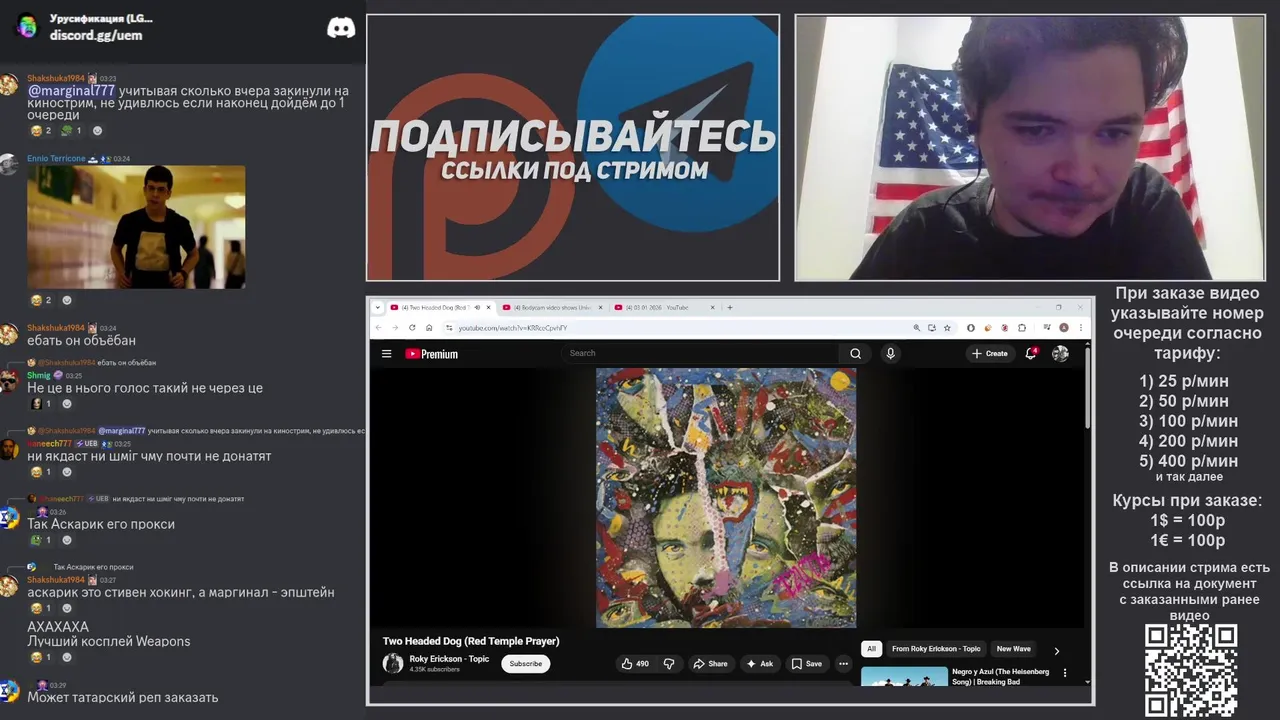Select the New Wave chip
Viewport: 1280px width, 720px height.
(x=1013, y=649)
